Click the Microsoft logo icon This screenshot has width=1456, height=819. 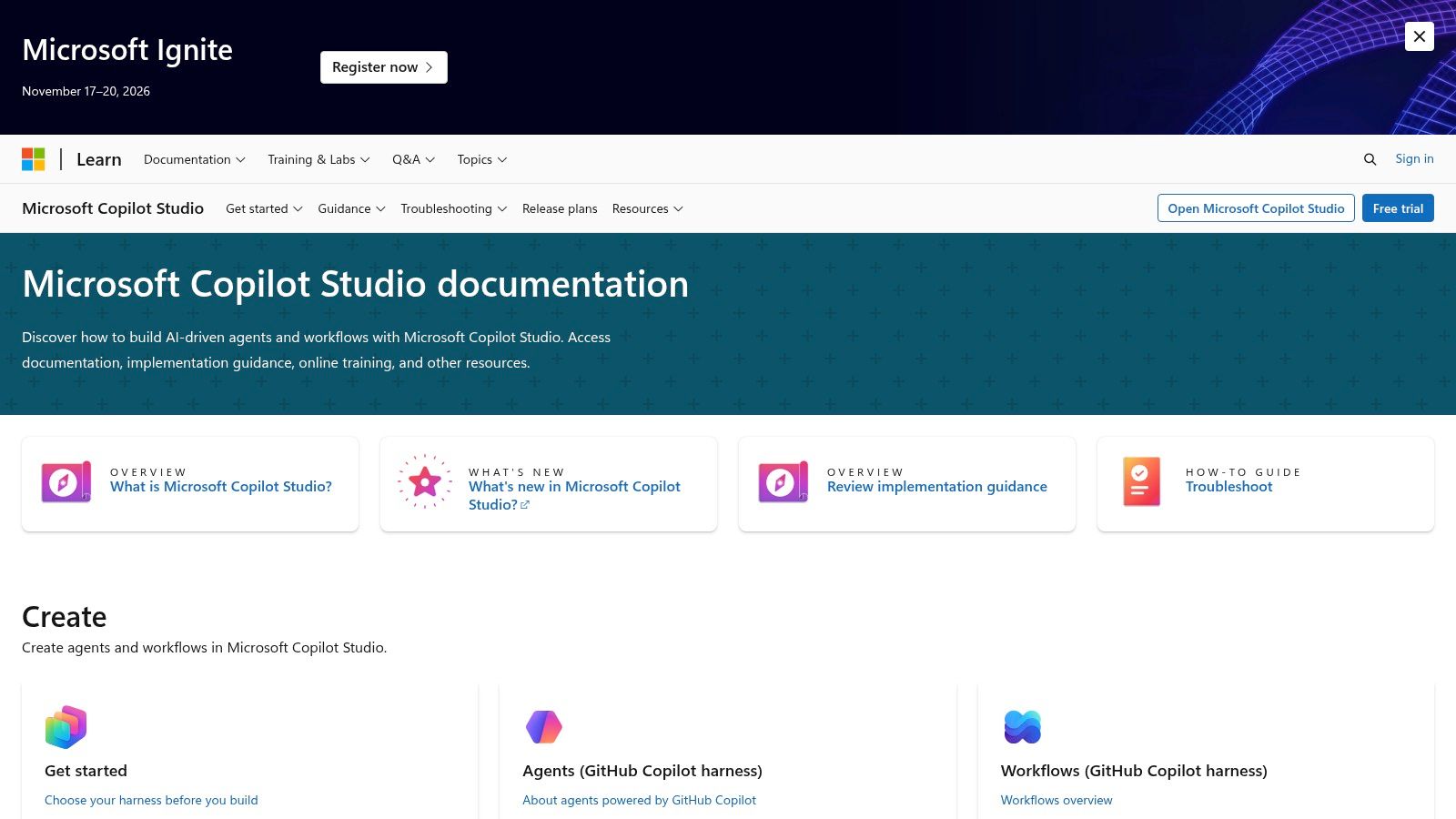click(x=34, y=159)
